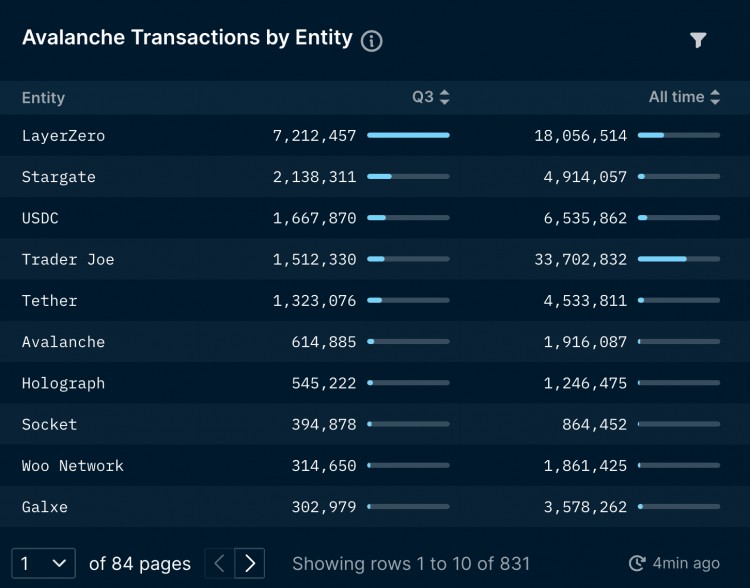Click the Socket entity name
The width and height of the screenshot is (750, 588).
(49, 424)
